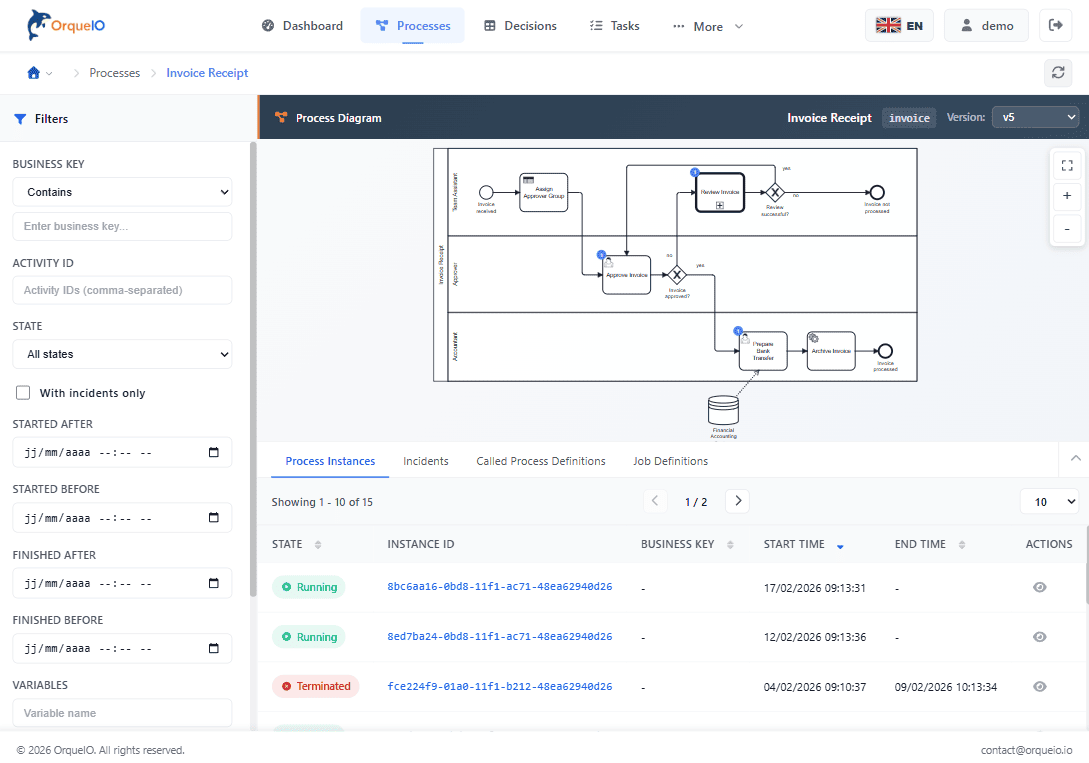Viewport: 1089px width, 763px height.
Task: Sort by End Time column arrows
Action: tap(962, 544)
